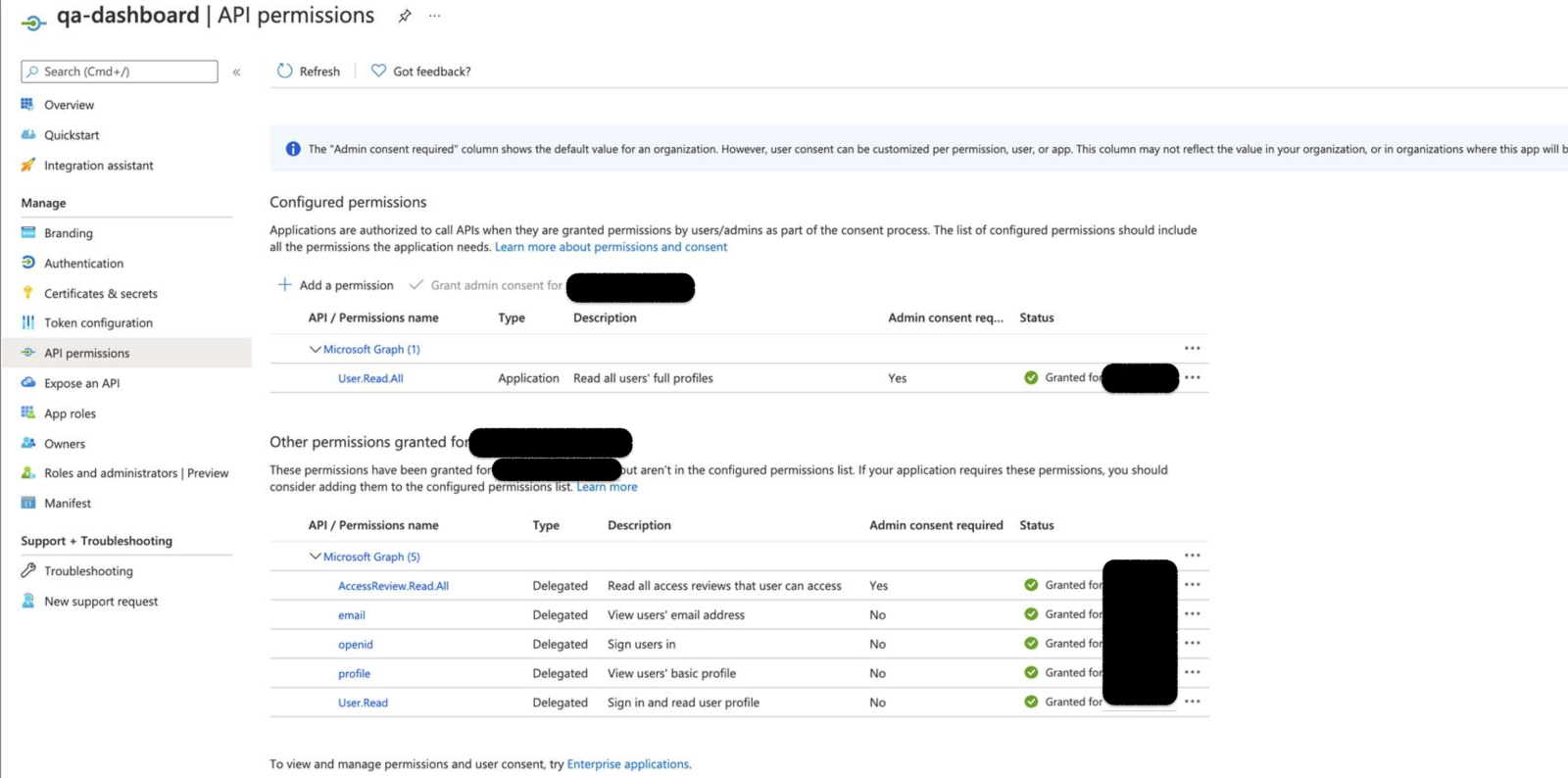Image resolution: width=1568 pixels, height=778 pixels.
Task: Open the User.Read permission link
Action: coord(363,703)
